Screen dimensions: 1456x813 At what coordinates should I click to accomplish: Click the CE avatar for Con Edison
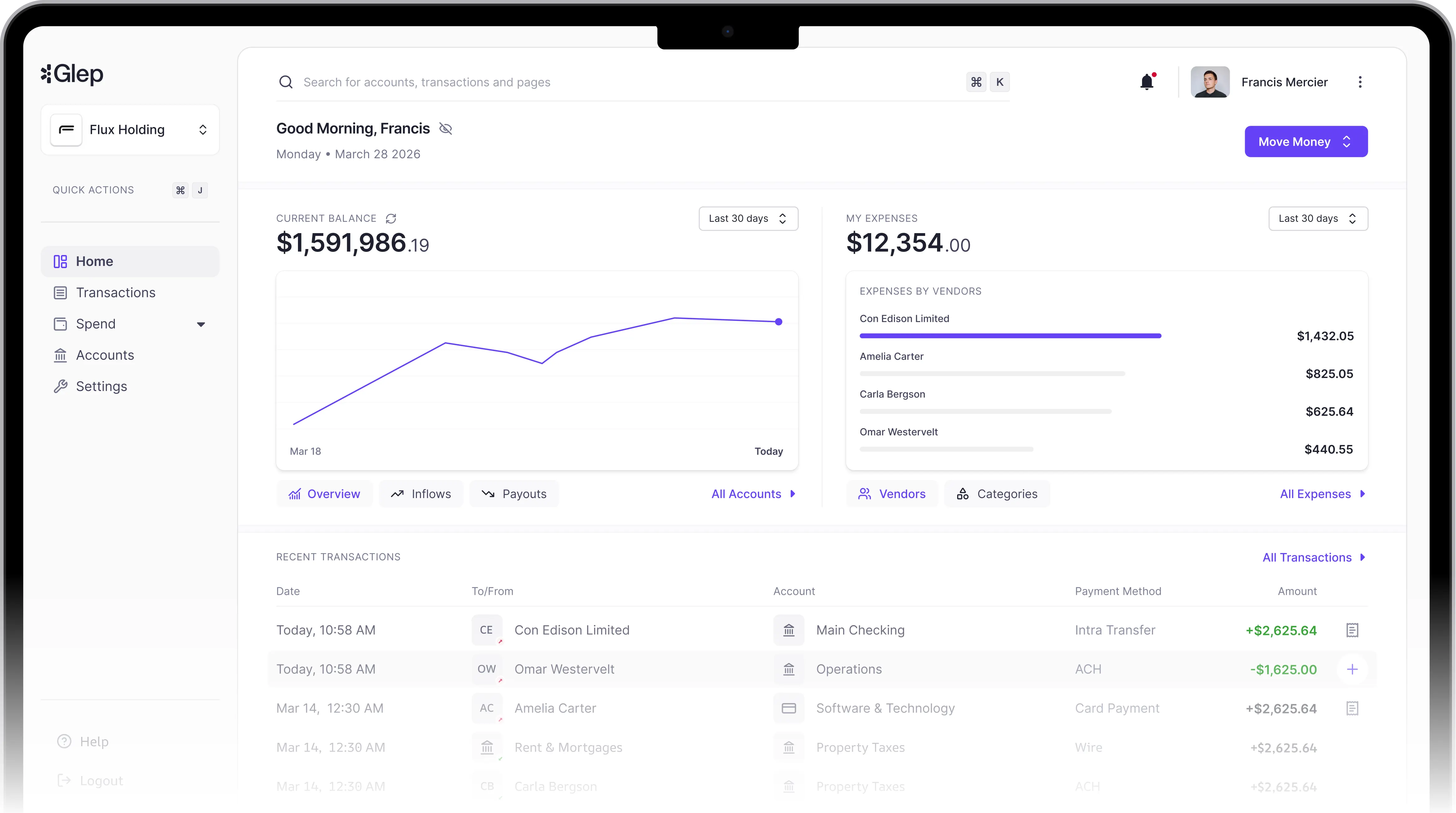click(x=487, y=630)
